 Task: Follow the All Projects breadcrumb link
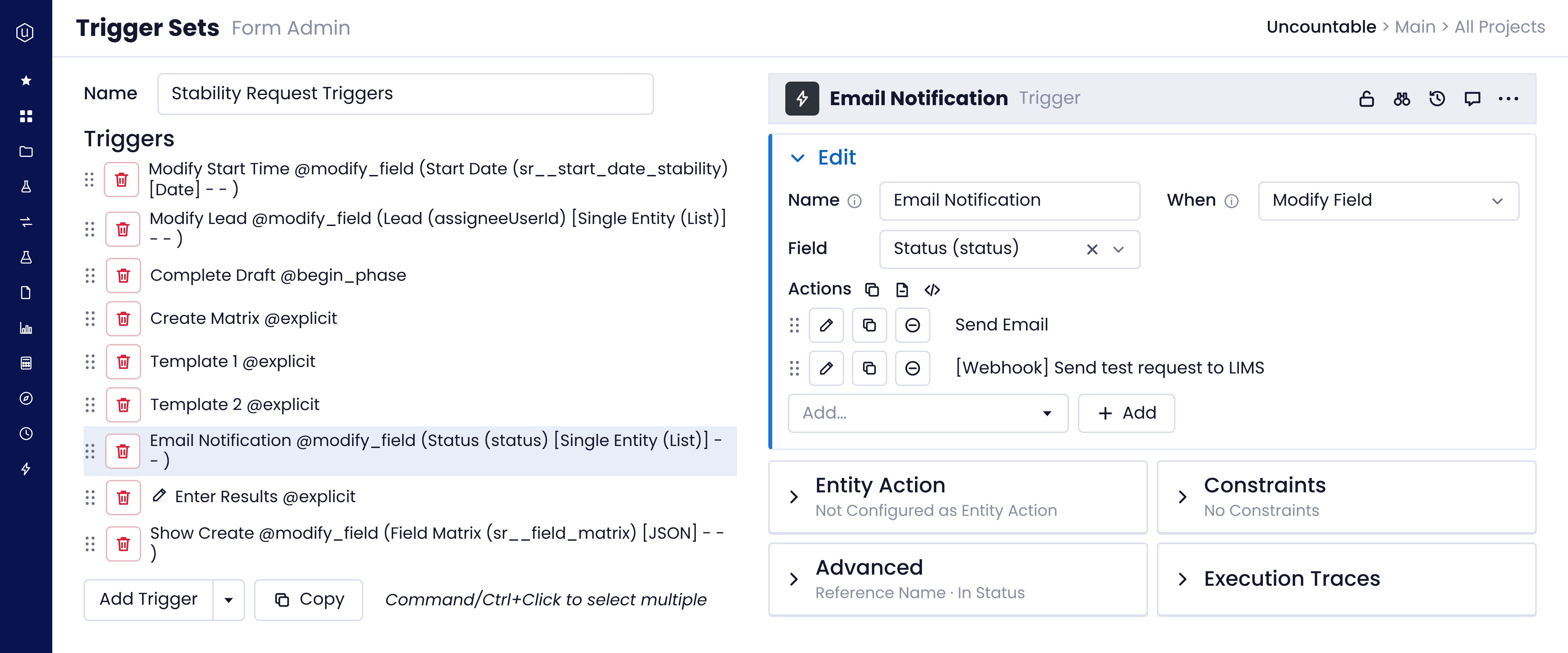[1499, 27]
